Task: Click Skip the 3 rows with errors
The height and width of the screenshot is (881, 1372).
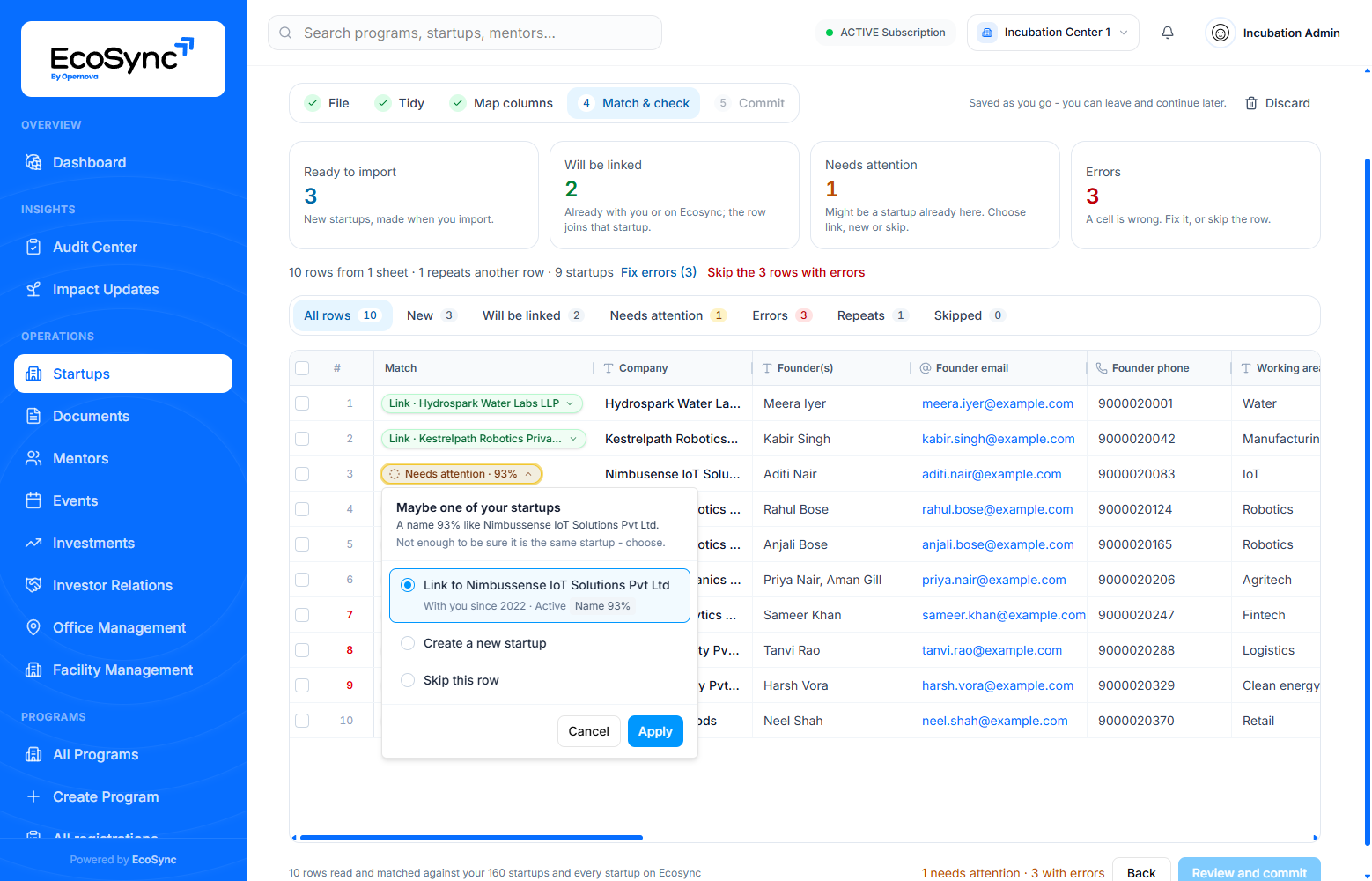Action: [786, 272]
